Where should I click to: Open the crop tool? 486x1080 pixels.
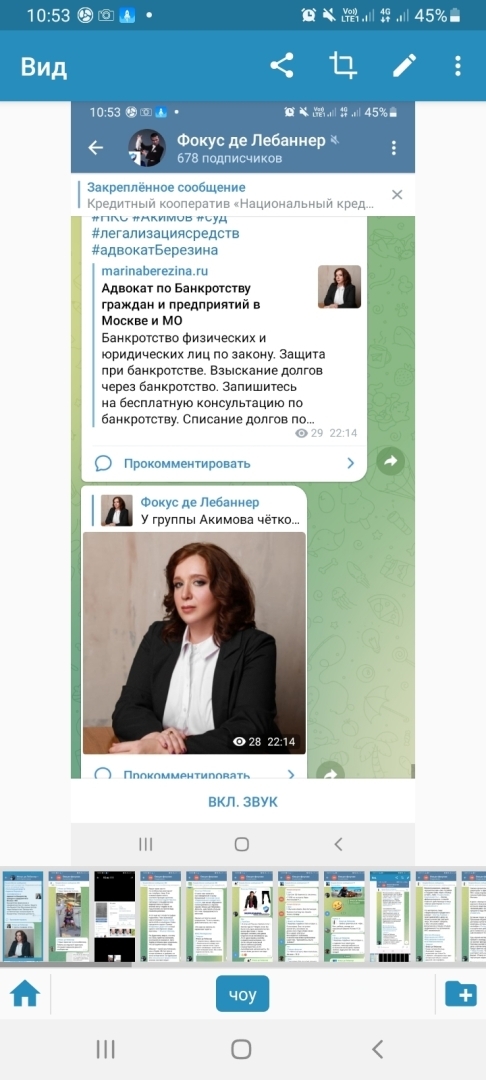342,65
